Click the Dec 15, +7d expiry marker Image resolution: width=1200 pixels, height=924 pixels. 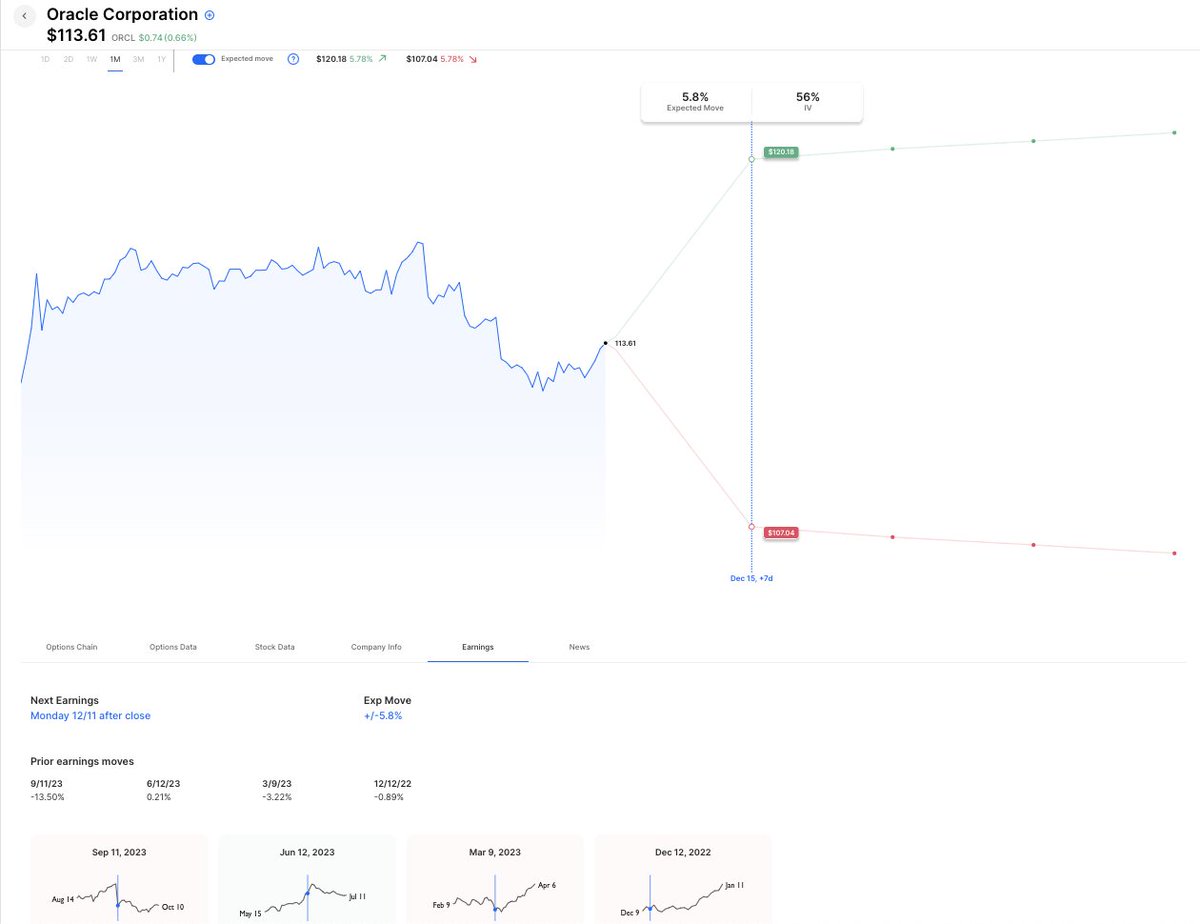click(x=751, y=578)
